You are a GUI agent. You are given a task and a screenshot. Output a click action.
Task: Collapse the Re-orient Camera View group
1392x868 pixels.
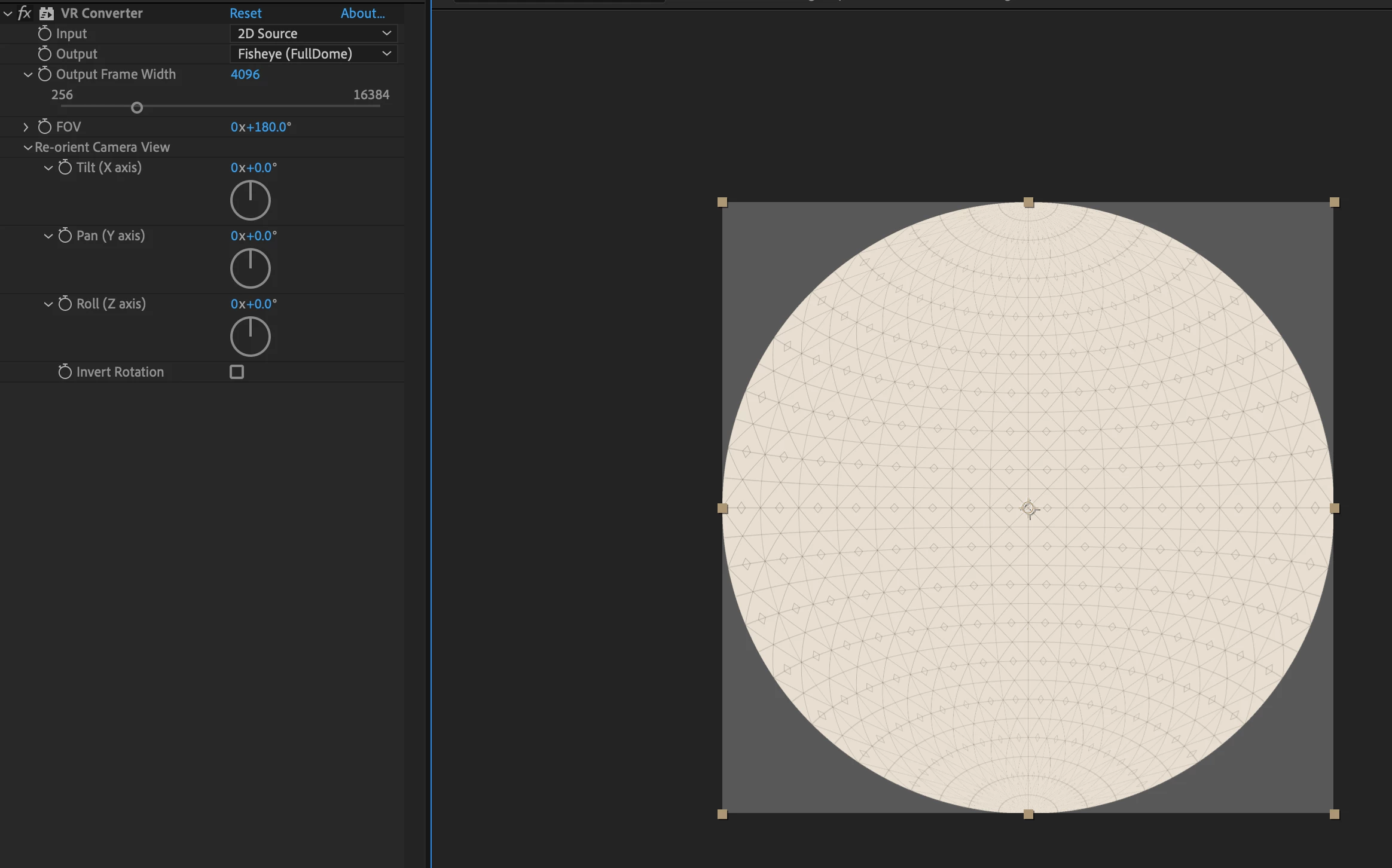28,147
